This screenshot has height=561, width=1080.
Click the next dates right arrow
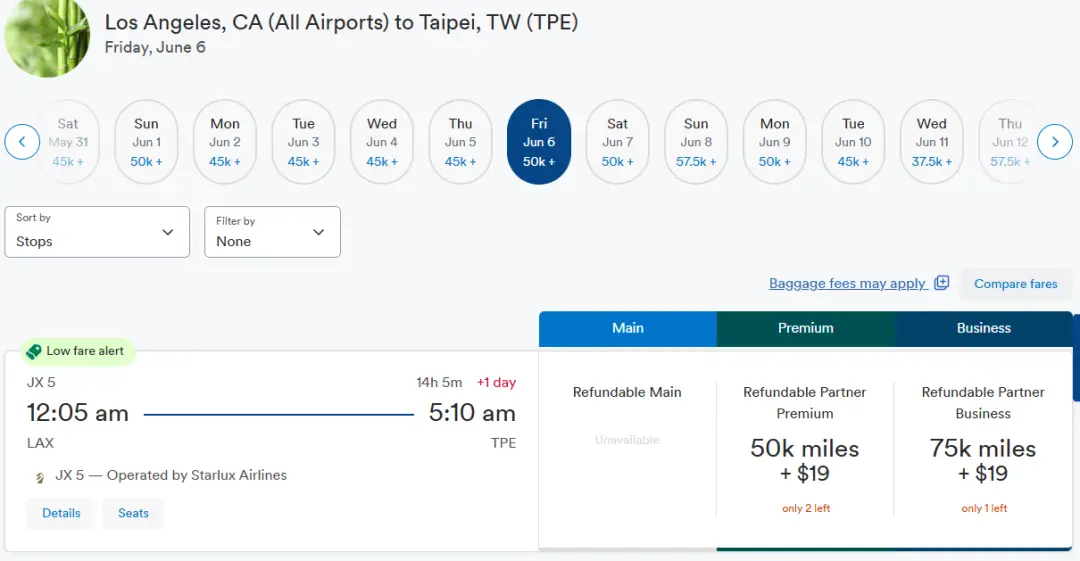[1054, 142]
